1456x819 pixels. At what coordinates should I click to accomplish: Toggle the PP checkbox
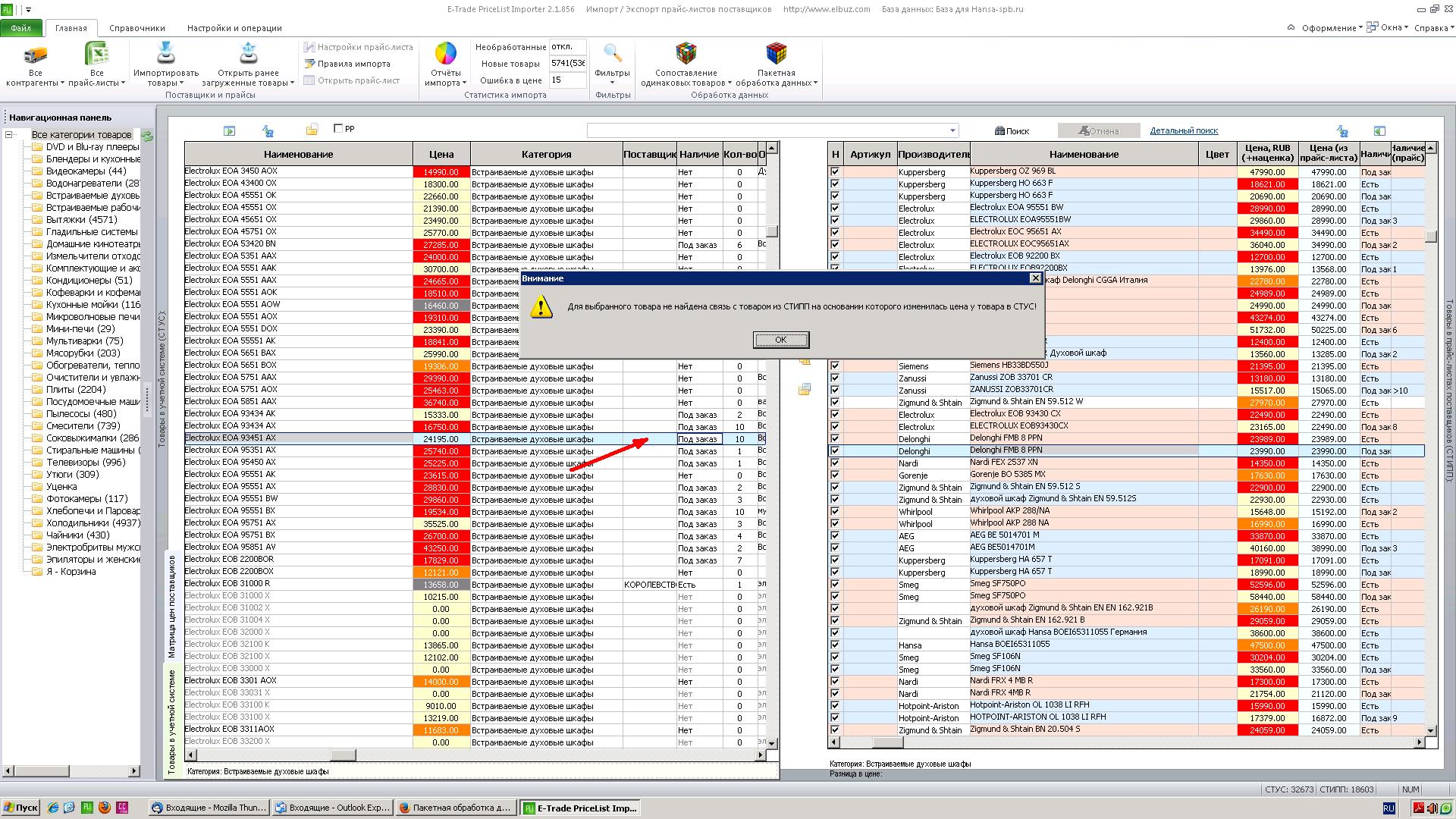[339, 128]
